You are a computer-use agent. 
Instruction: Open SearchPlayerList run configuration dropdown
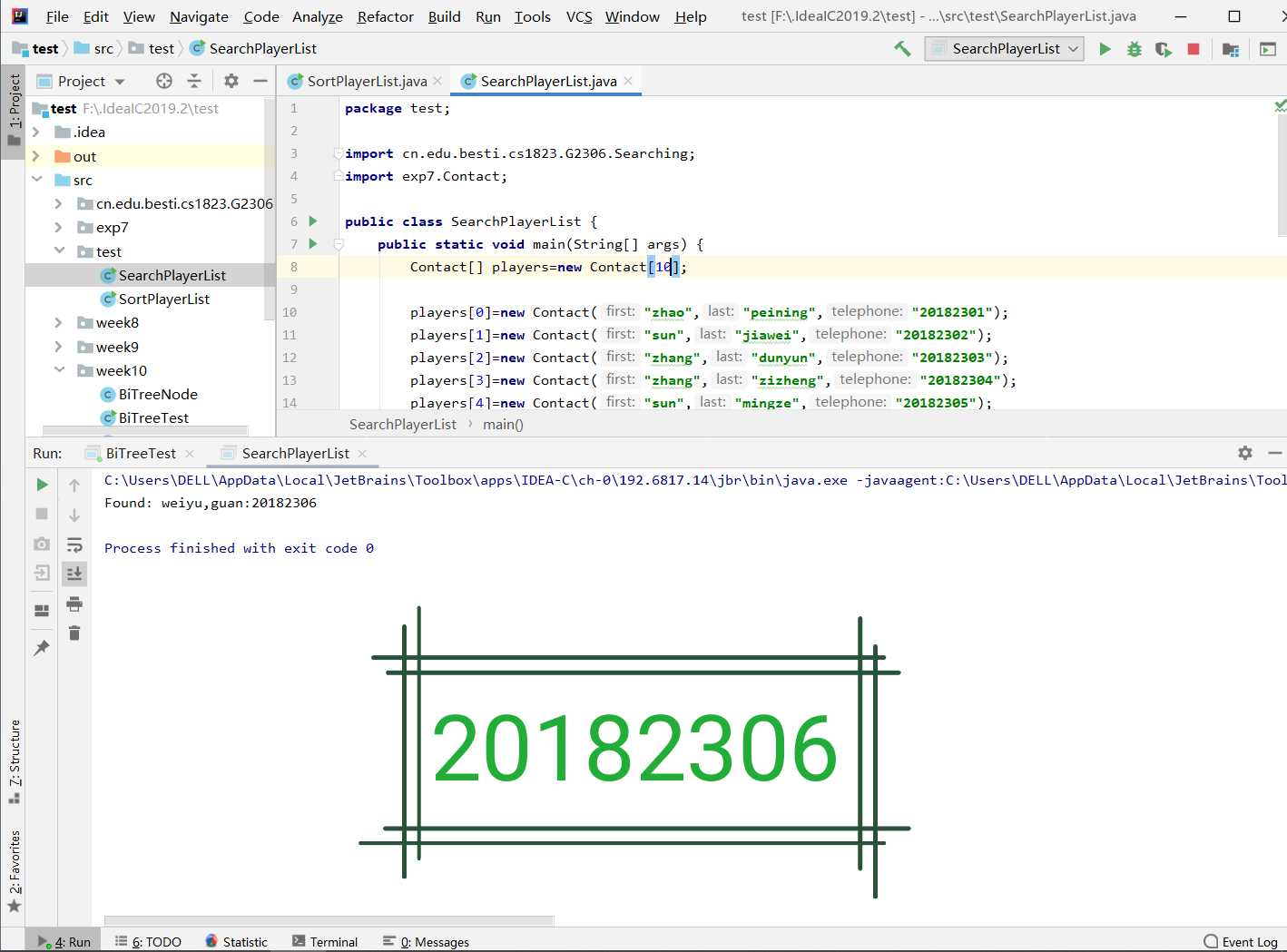(1005, 49)
